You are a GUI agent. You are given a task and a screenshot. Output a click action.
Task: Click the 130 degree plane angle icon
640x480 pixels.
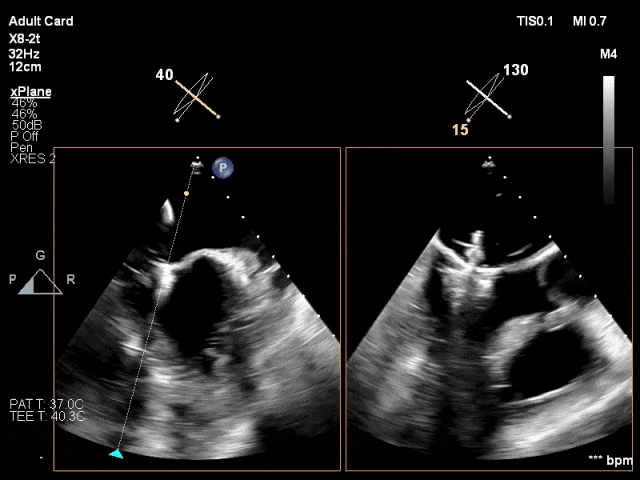click(488, 100)
